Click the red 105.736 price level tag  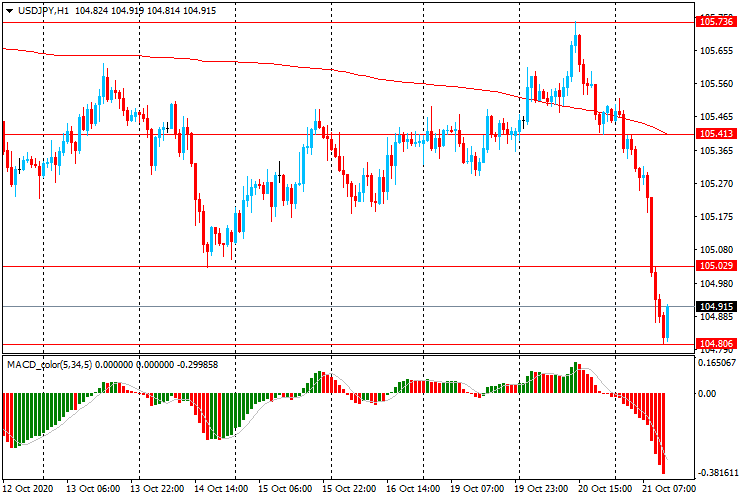[716, 22]
